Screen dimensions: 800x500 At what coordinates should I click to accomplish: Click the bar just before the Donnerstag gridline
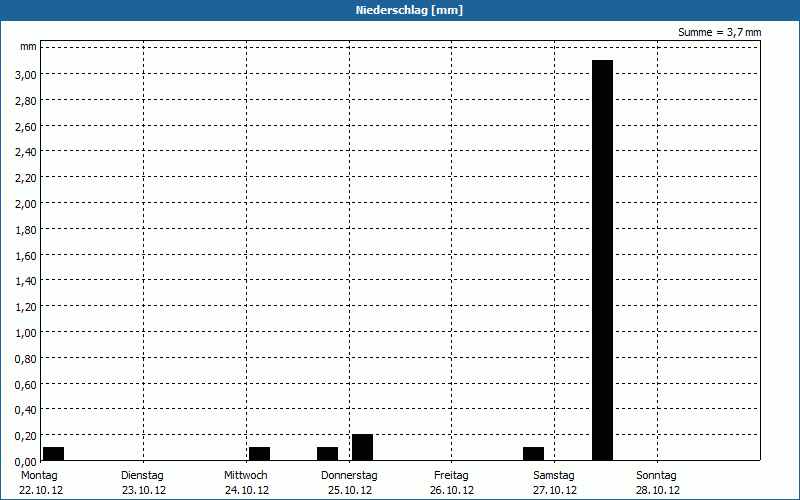[328, 454]
